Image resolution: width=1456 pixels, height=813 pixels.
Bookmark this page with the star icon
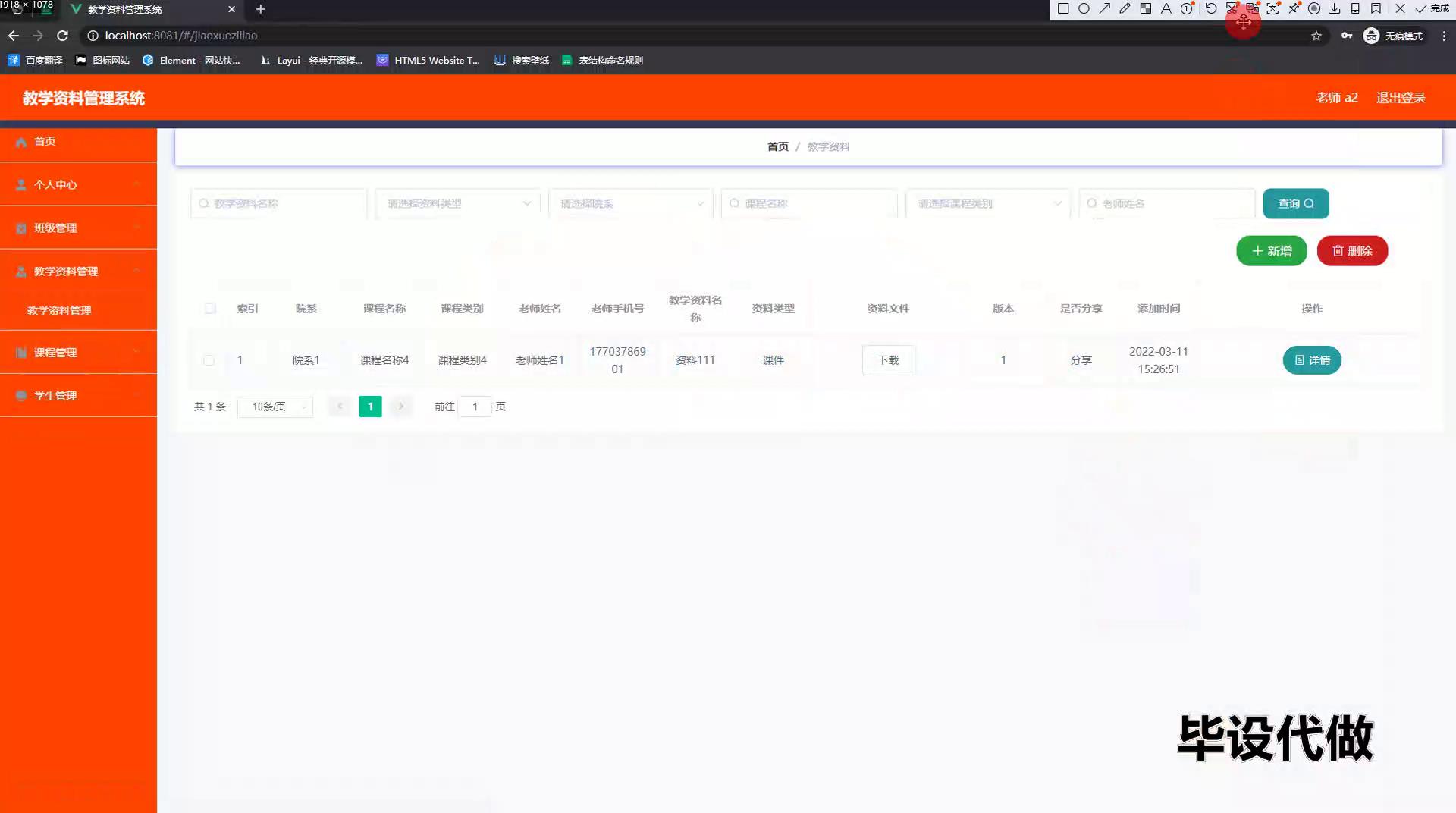point(1316,36)
